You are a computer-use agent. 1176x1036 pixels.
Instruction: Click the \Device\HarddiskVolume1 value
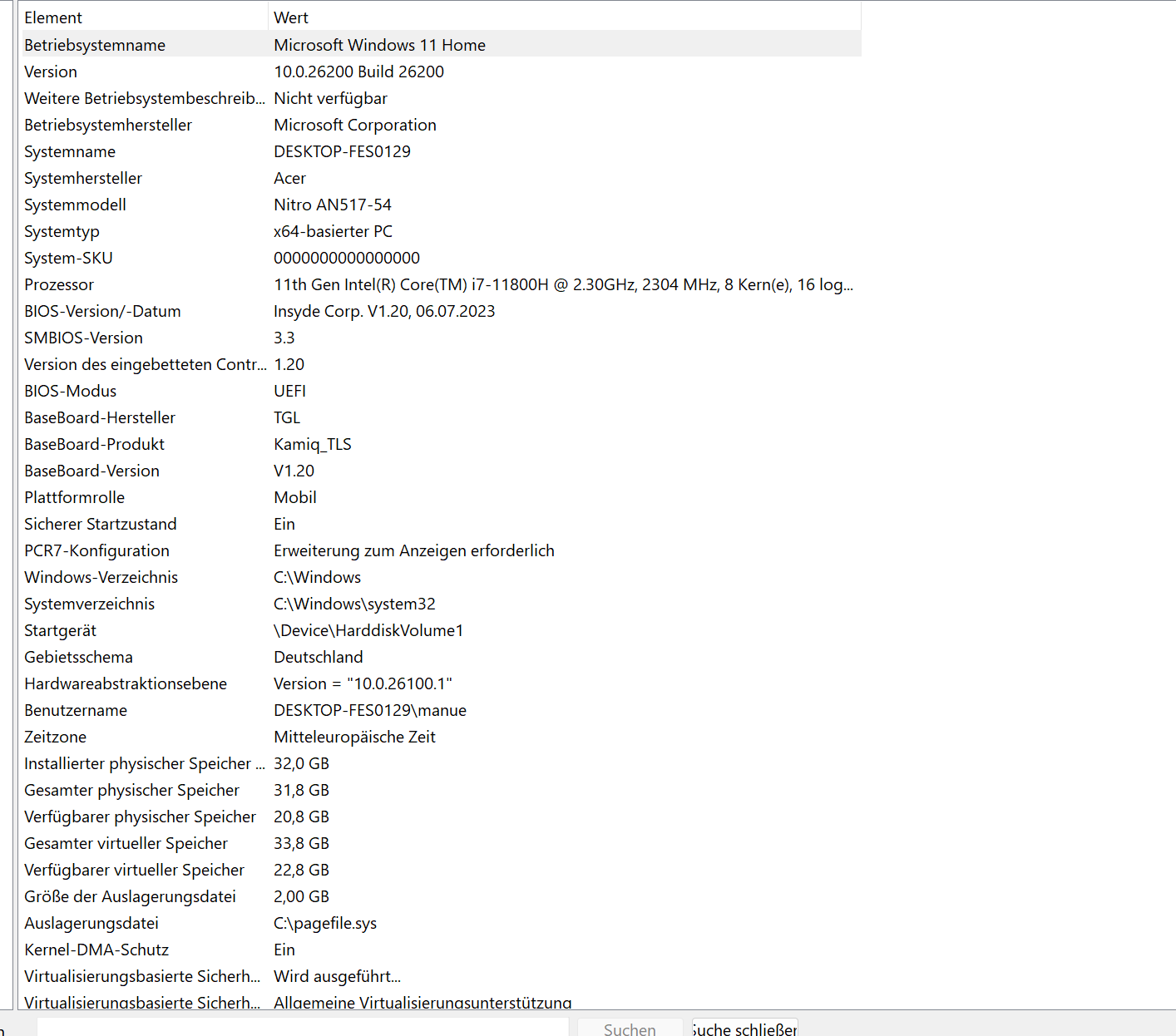click(368, 630)
